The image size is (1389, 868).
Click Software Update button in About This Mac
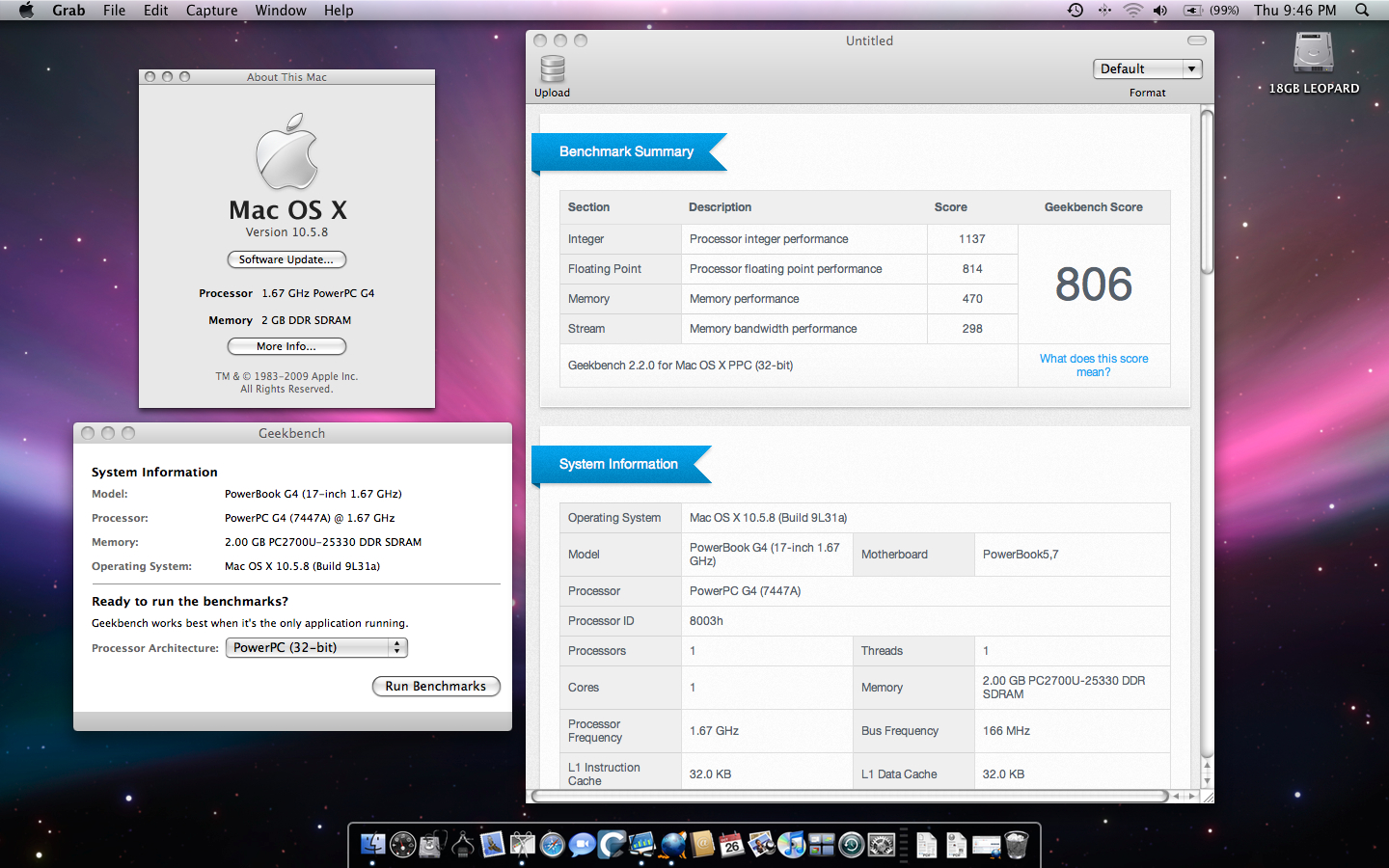pos(286,259)
